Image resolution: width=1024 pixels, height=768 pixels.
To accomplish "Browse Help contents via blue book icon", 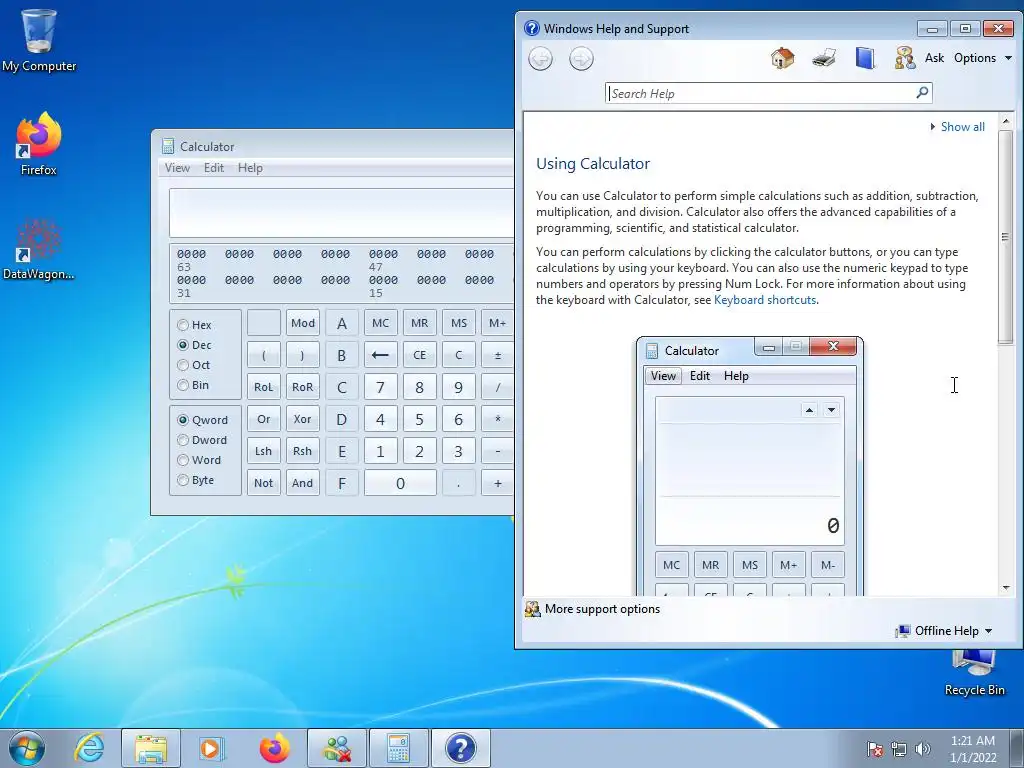I will (x=865, y=58).
